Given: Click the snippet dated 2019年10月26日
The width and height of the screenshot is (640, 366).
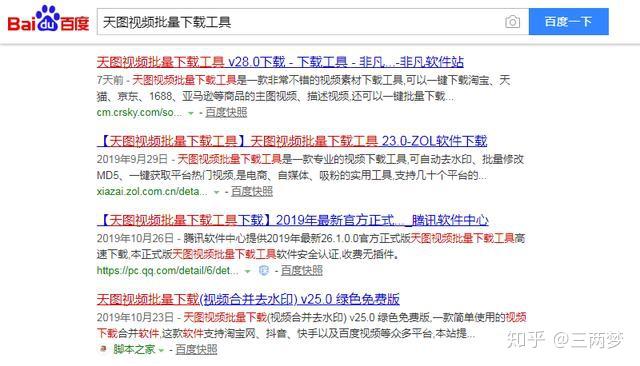Looking at the screenshot, I should (311, 246).
